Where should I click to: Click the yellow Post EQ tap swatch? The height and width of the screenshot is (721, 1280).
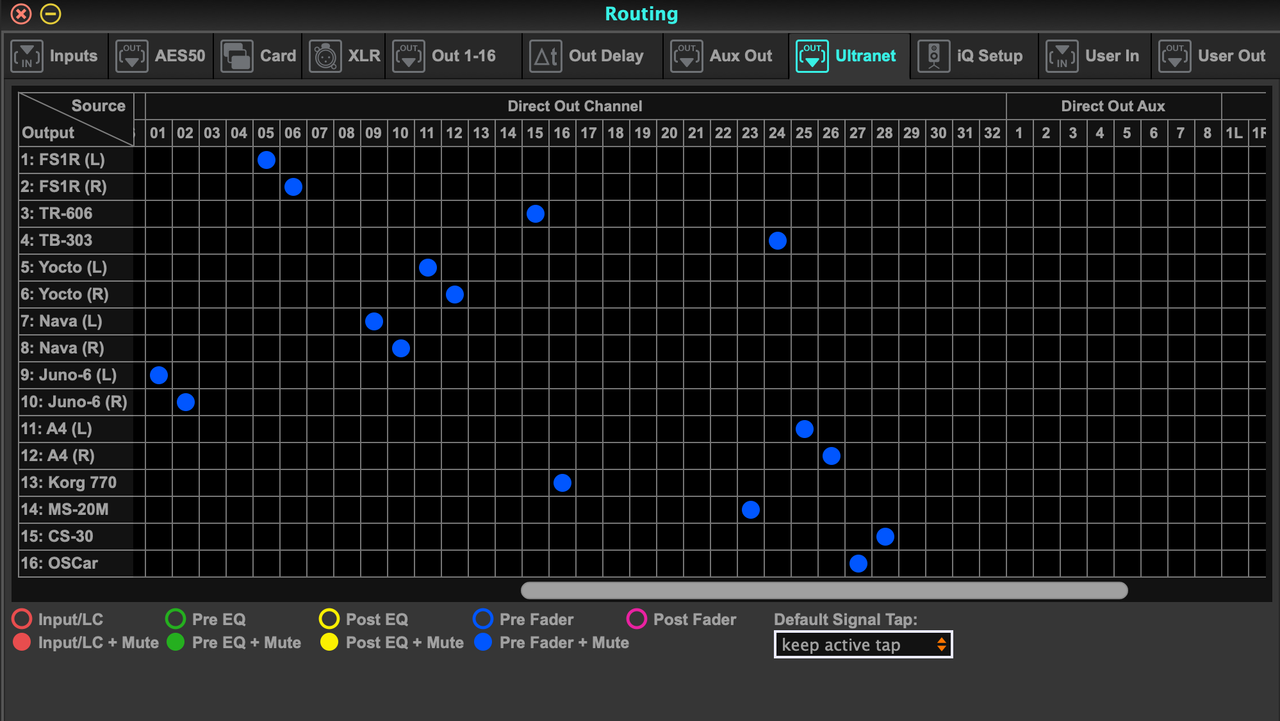[328, 619]
